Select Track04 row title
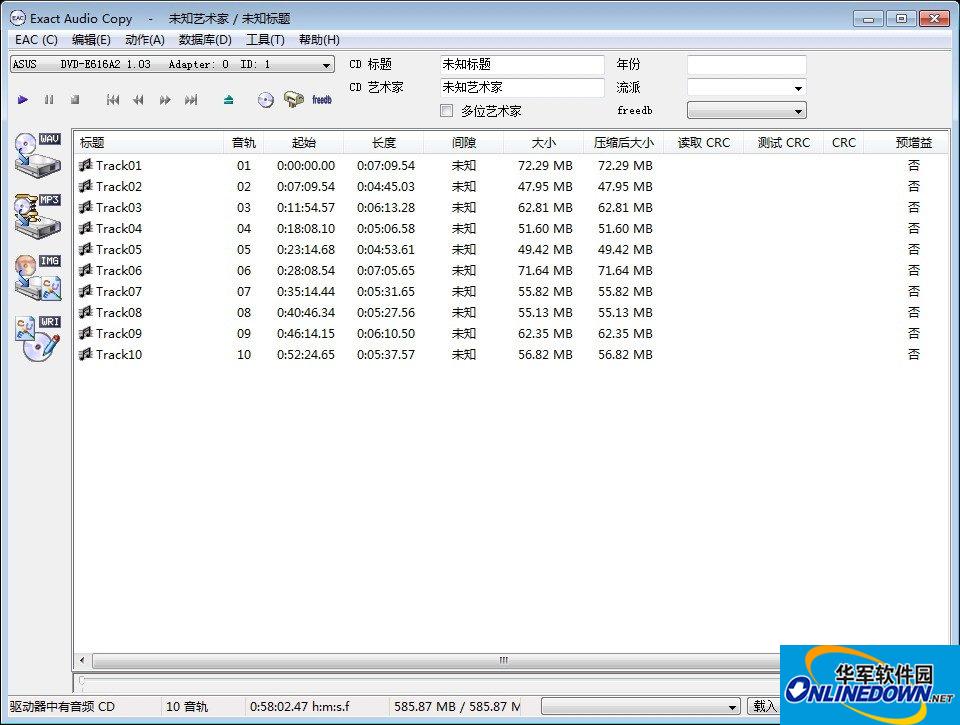 pos(119,228)
